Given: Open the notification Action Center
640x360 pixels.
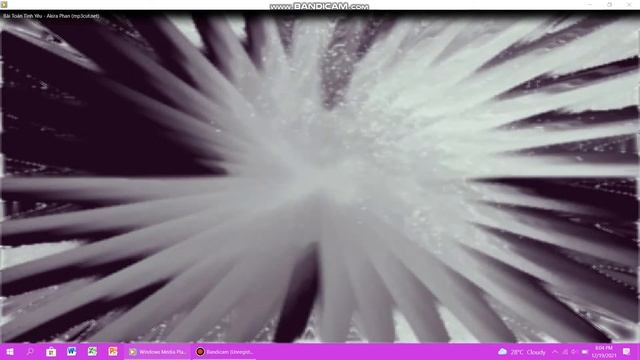Looking at the screenshot, I should [627, 351].
